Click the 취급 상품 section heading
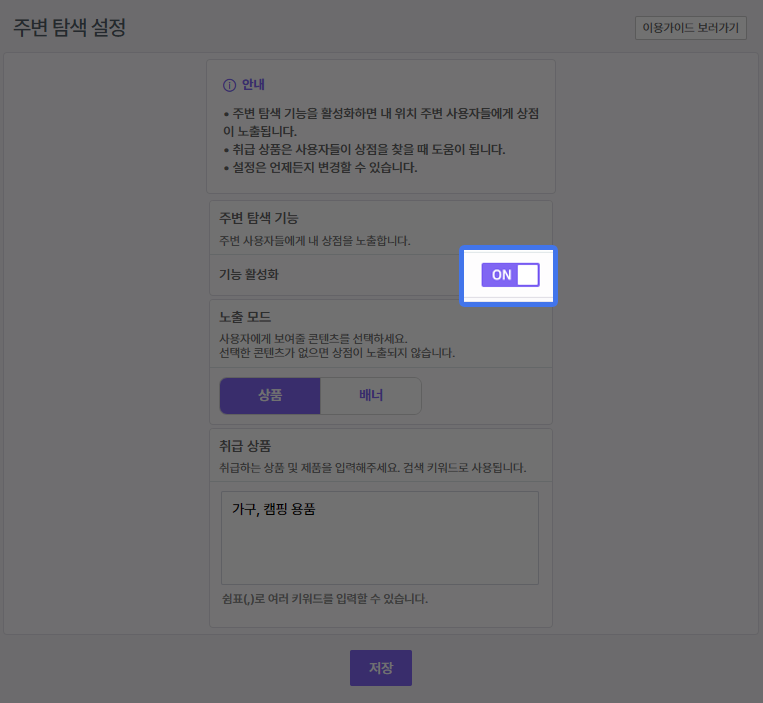The height and width of the screenshot is (703, 763). click(x=245, y=445)
